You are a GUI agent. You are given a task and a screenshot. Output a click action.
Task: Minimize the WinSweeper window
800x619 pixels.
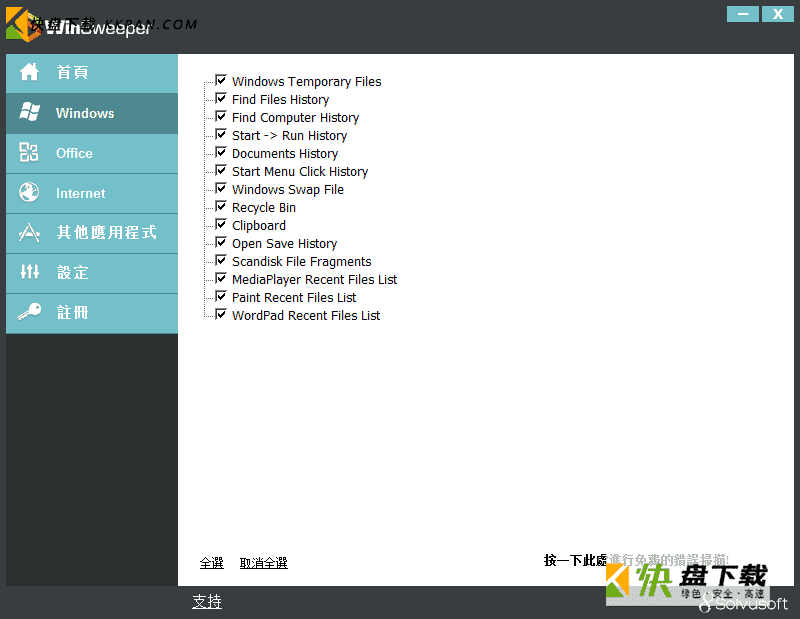[x=743, y=14]
